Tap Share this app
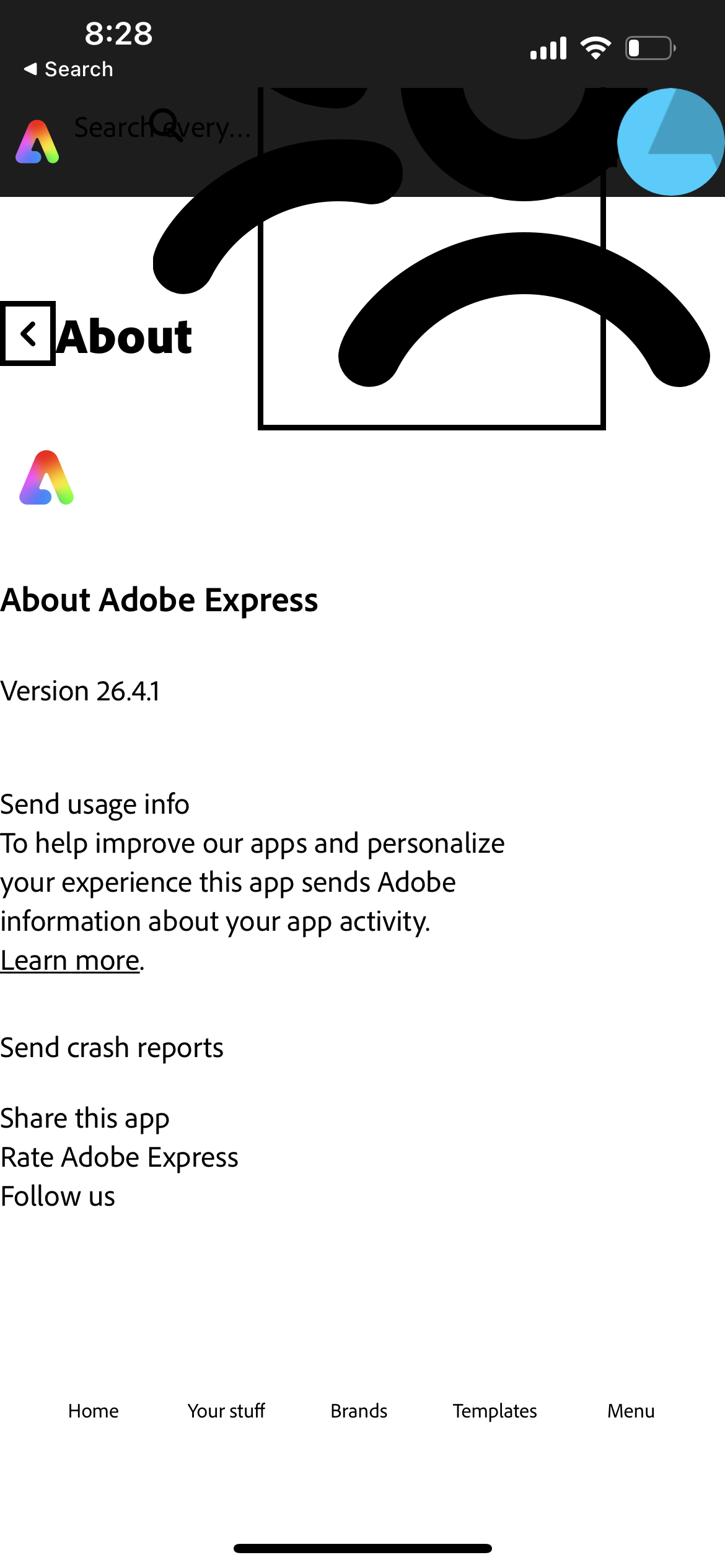This screenshot has width=725, height=1568. pyautogui.click(x=85, y=1118)
